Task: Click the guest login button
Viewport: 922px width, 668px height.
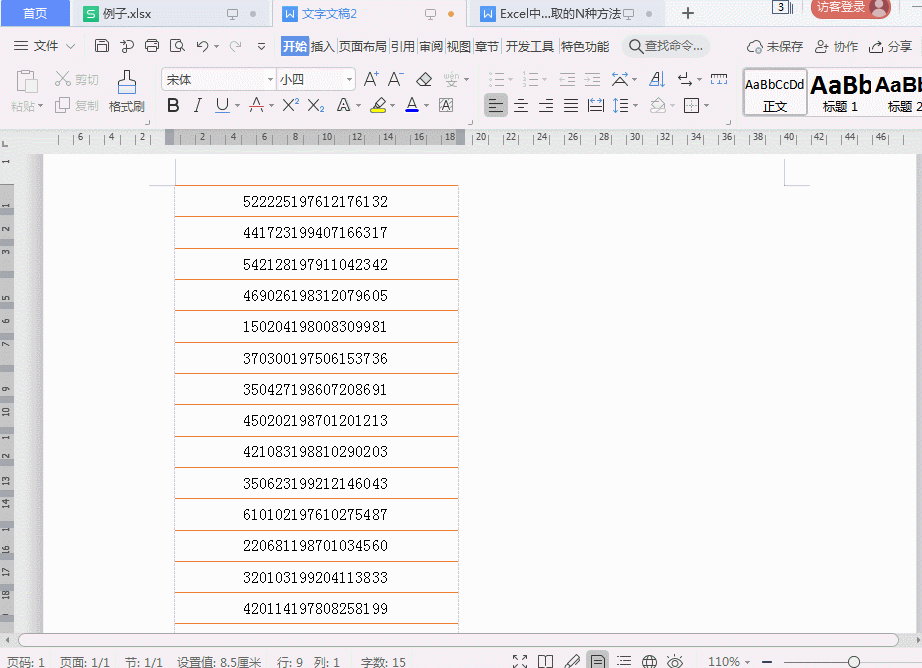Action: coord(850,8)
